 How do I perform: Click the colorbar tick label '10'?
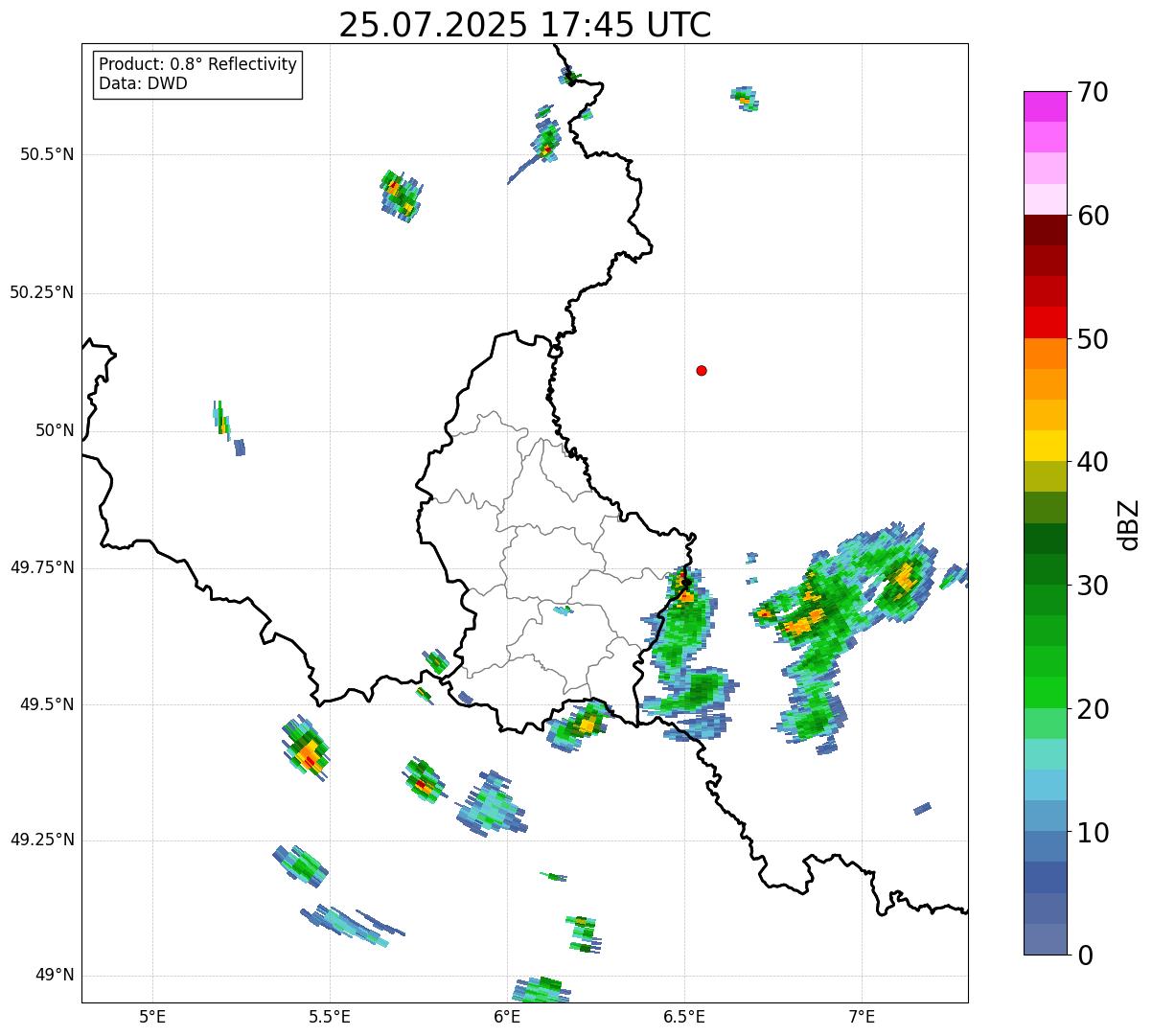pos(1093,832)
